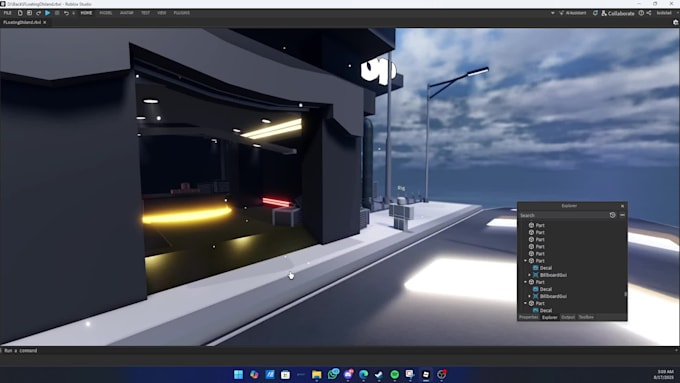Open Steam from the taskbar

379,374
